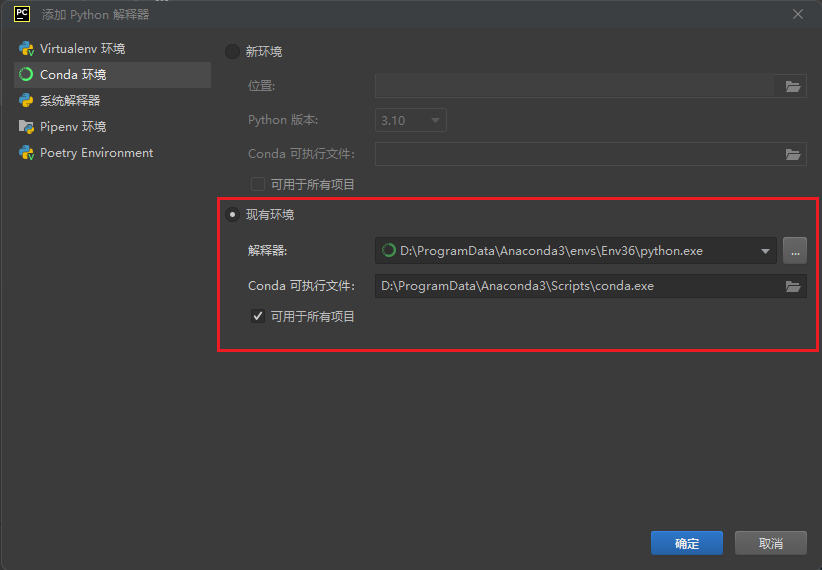The height and width of the screenshot is (570, 822).
Task: Click the 取消 button
Action: [771, 543]
